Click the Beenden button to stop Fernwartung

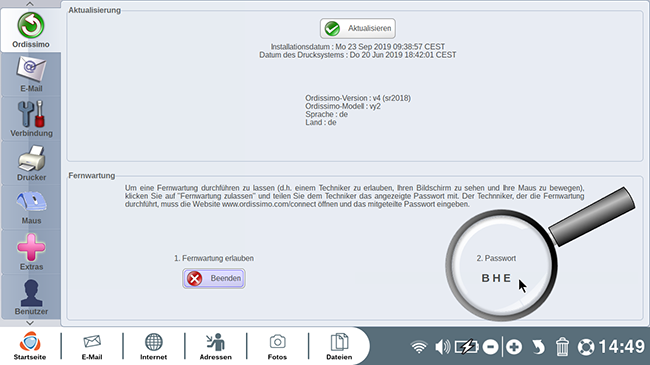tap(213, 278)
